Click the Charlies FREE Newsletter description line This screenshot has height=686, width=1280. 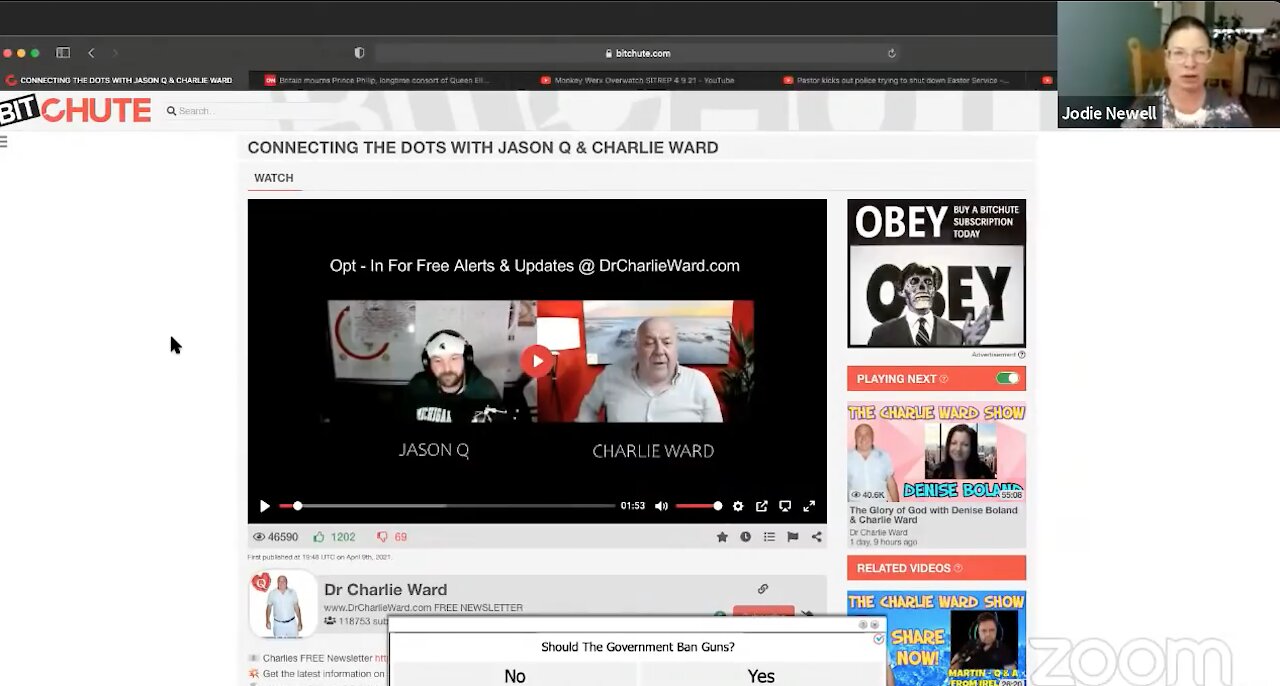pyautogui.click(x=318, y=658)
